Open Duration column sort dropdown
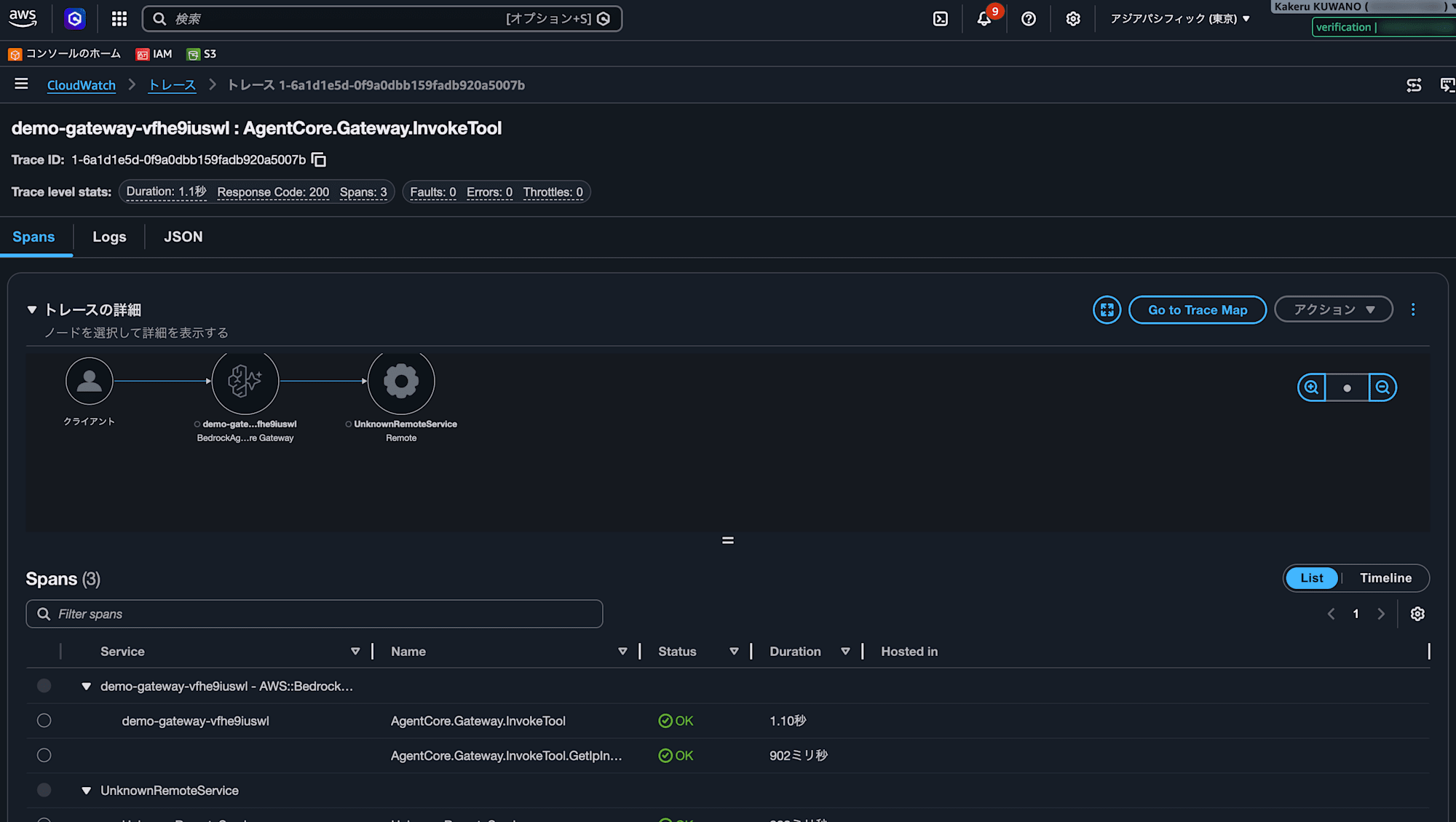The height and width of the screenshot is (822, 1456). [845, 652]
